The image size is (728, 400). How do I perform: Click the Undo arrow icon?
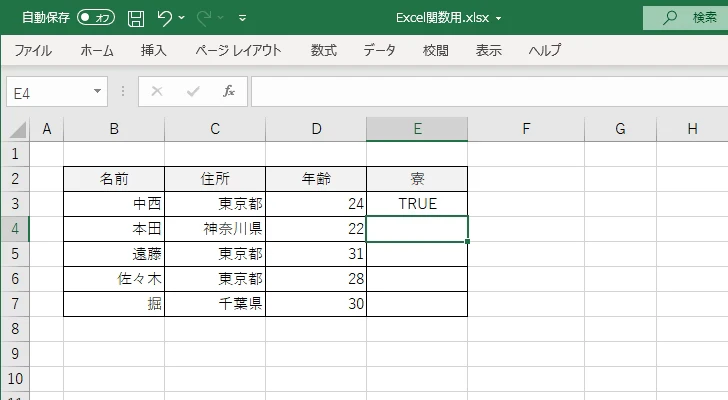click(164, 18)
